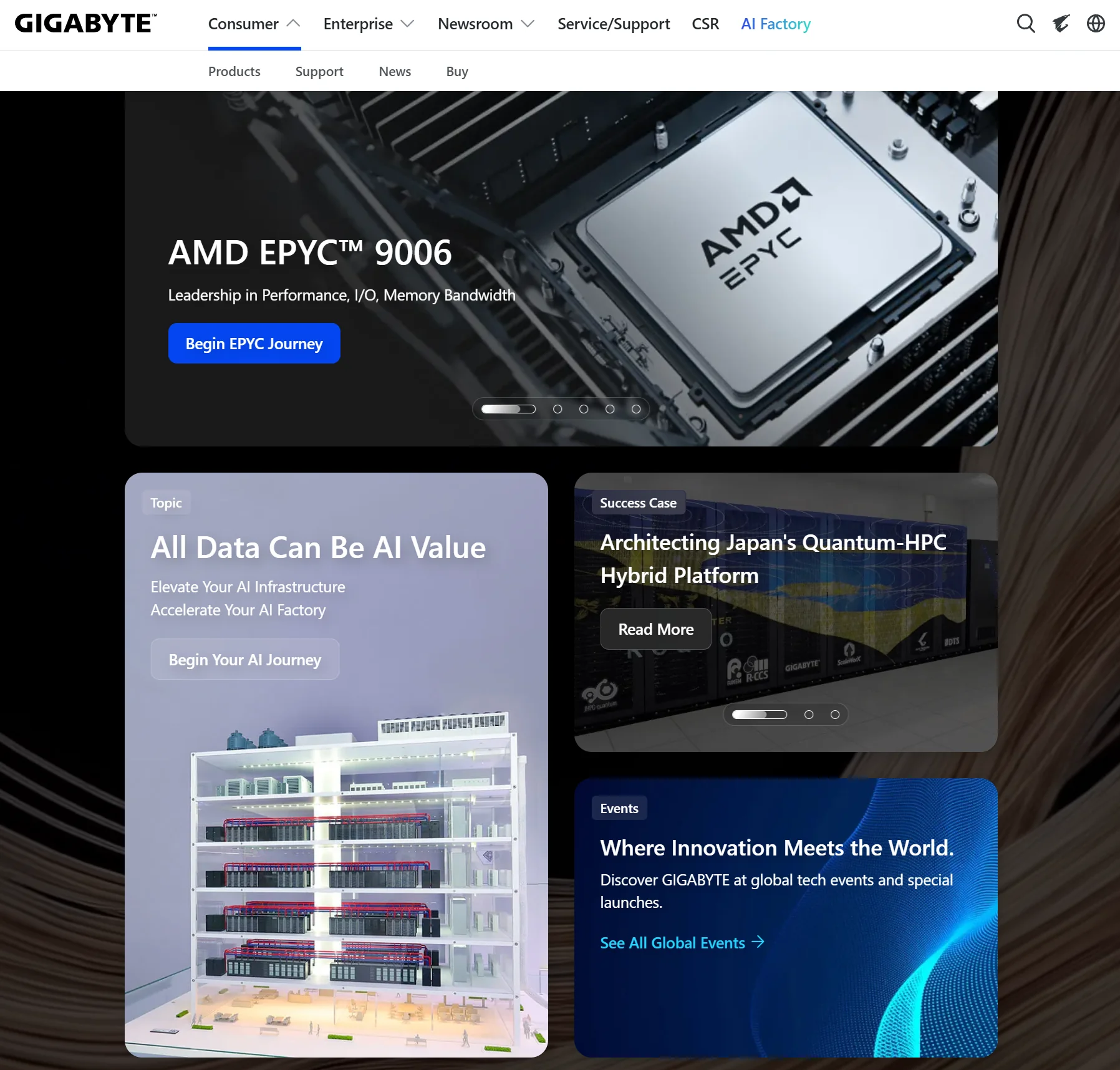
Task: Go to Service/Support page
Action: tap(614, 24)
